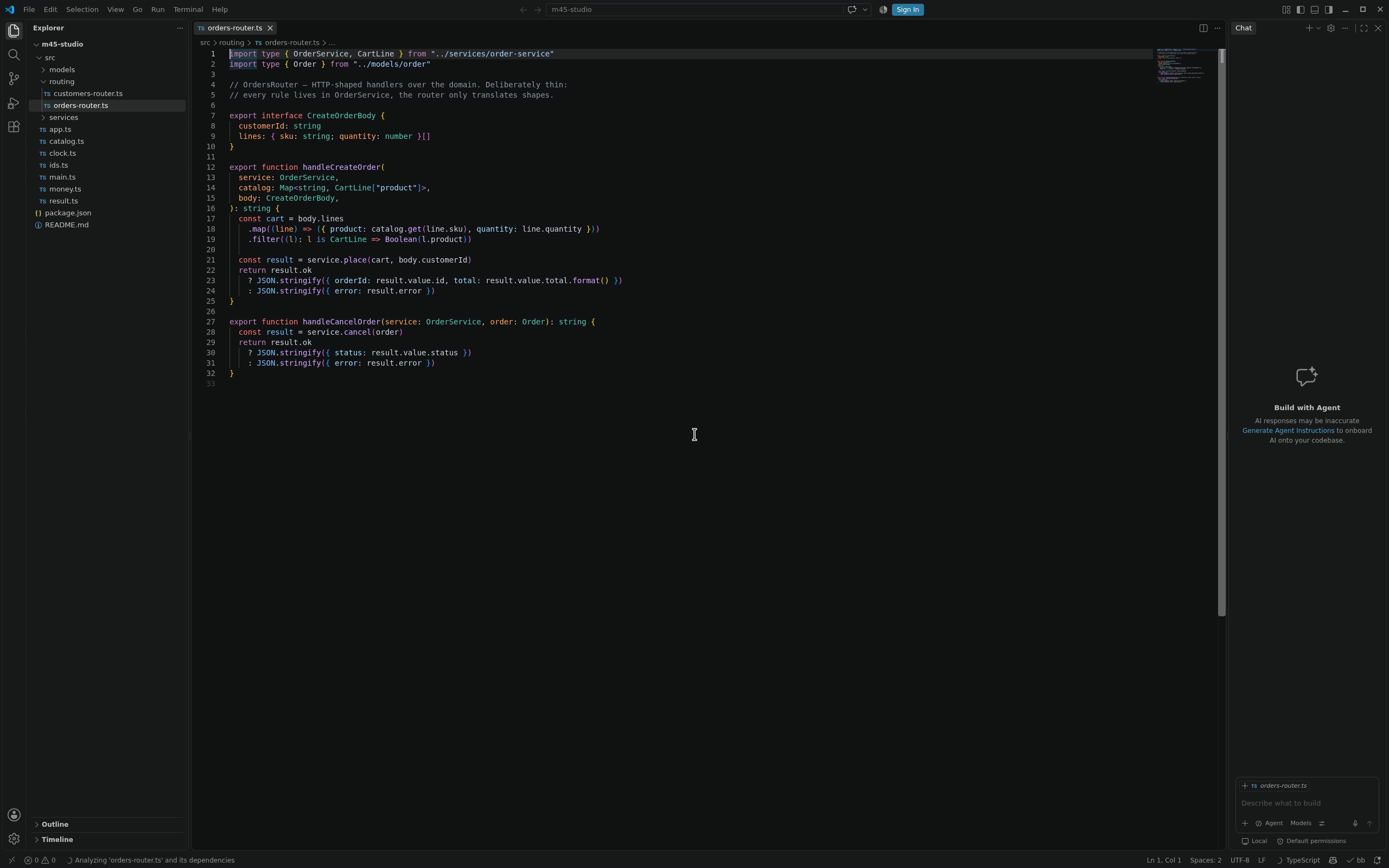Split the editor to the right
Screen dimensions: 1389x868
(1203, 28)
